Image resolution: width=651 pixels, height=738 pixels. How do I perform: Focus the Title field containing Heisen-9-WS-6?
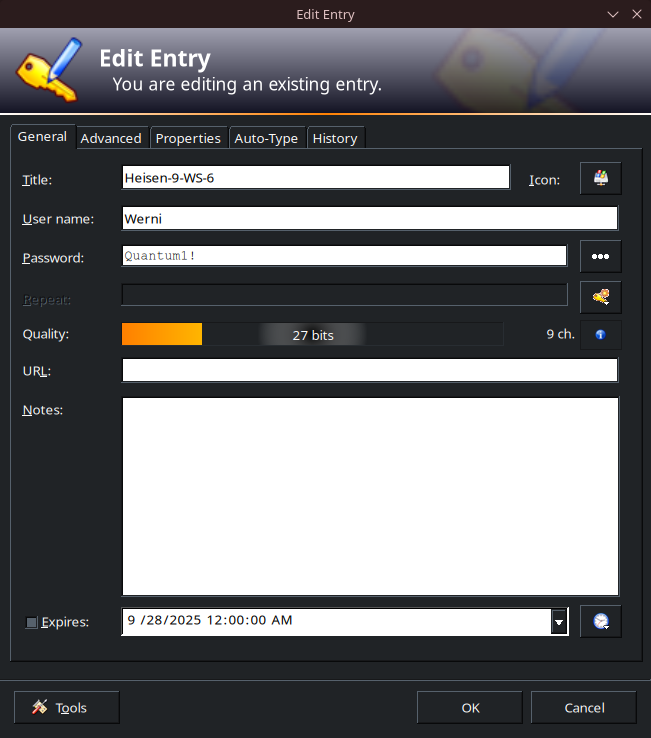[x=315, y=178]
